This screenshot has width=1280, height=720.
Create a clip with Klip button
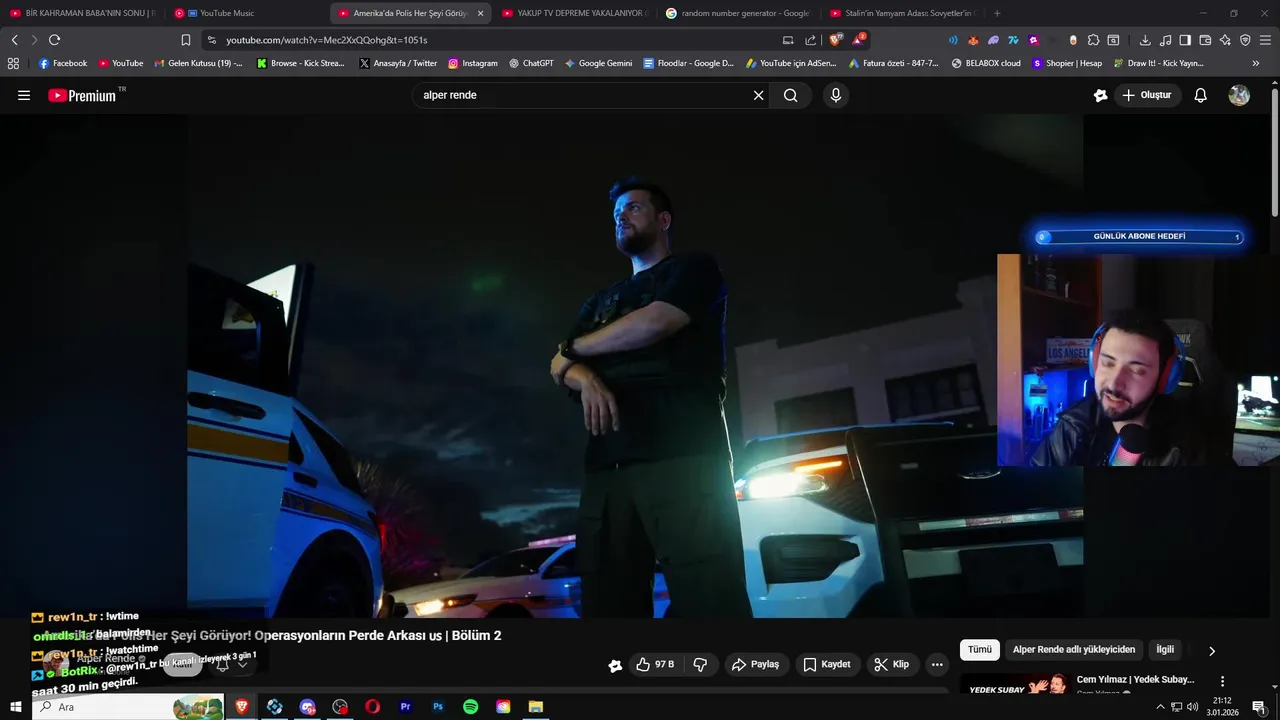click(x=892, y=664)
